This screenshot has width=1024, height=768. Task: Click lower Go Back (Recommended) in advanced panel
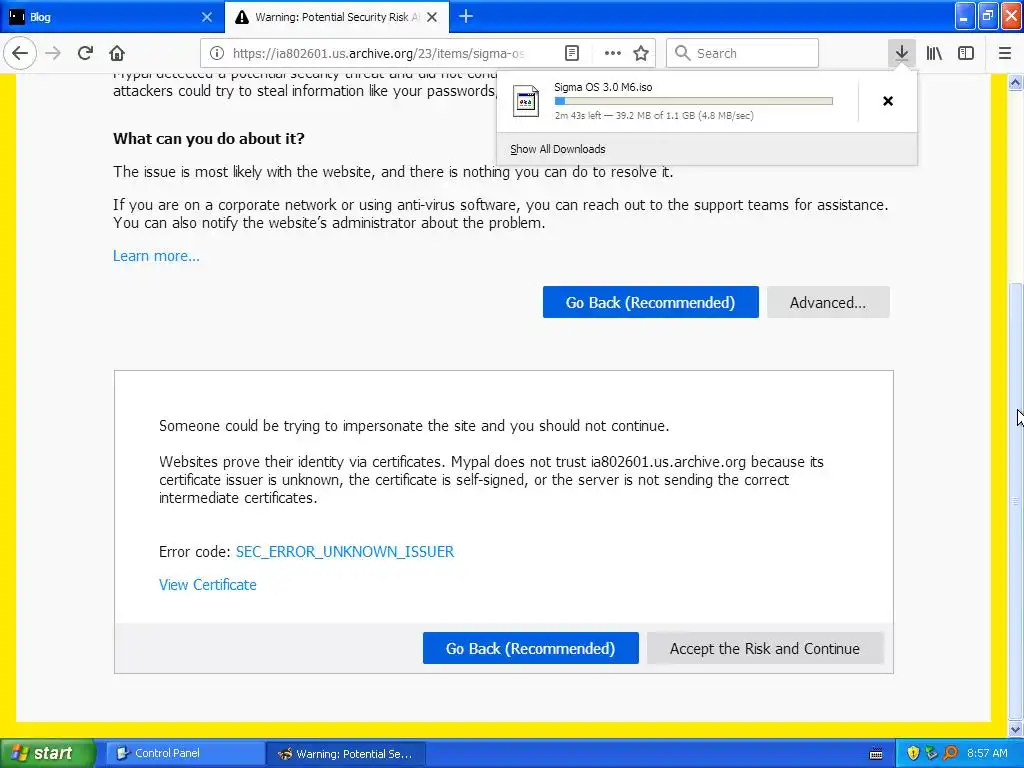pos(530,648)
